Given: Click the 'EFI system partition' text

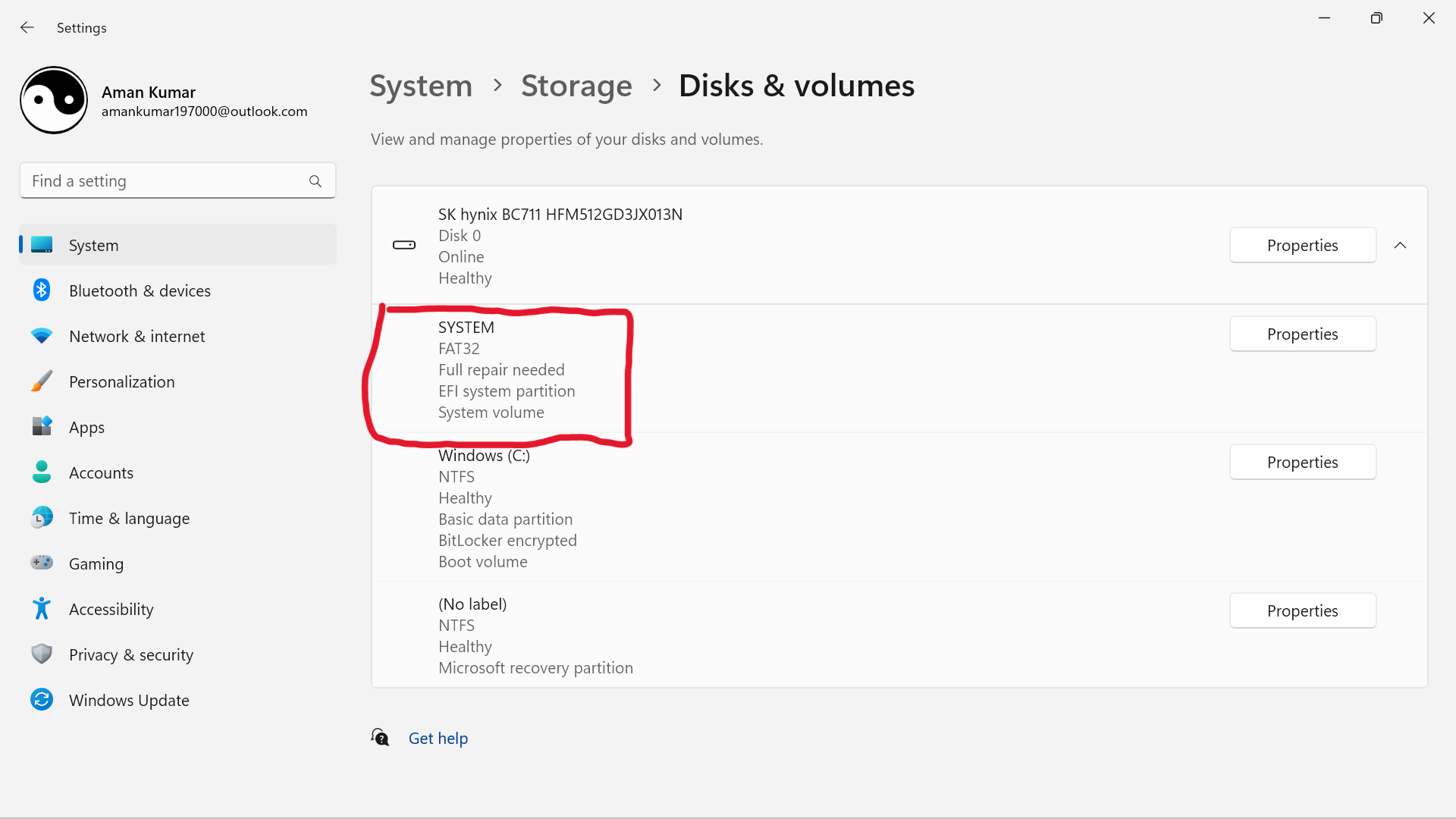Looking at the screenshot, I should (x=507, y=391).
